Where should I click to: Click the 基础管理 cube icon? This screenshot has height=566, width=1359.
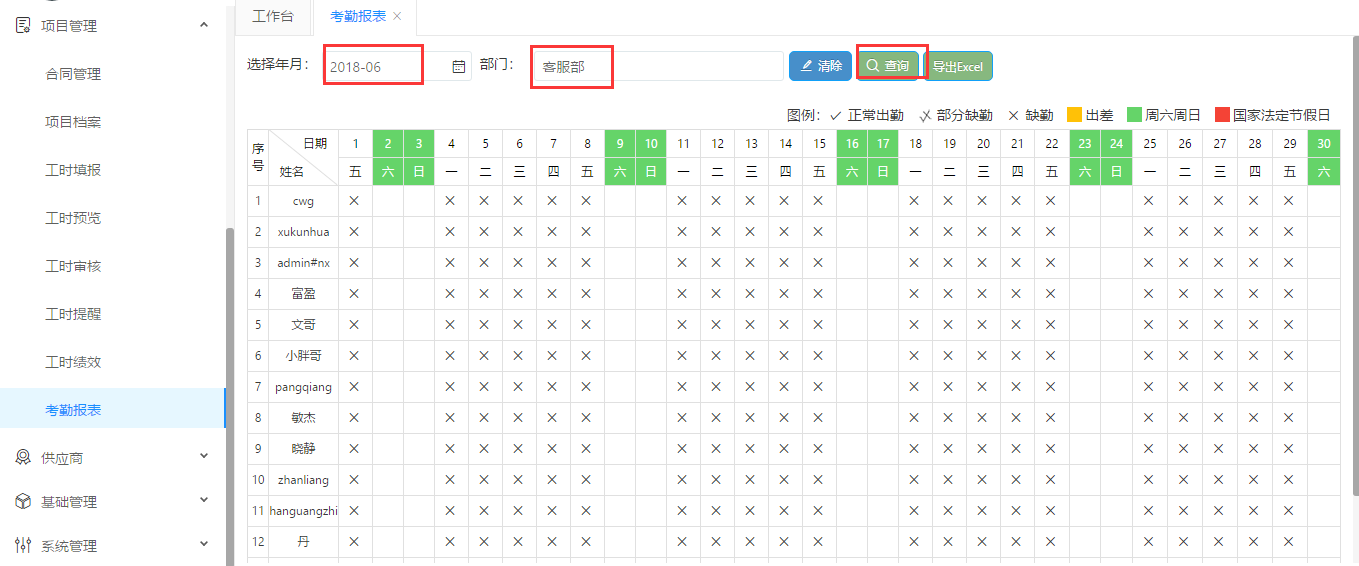coord(23,501)
